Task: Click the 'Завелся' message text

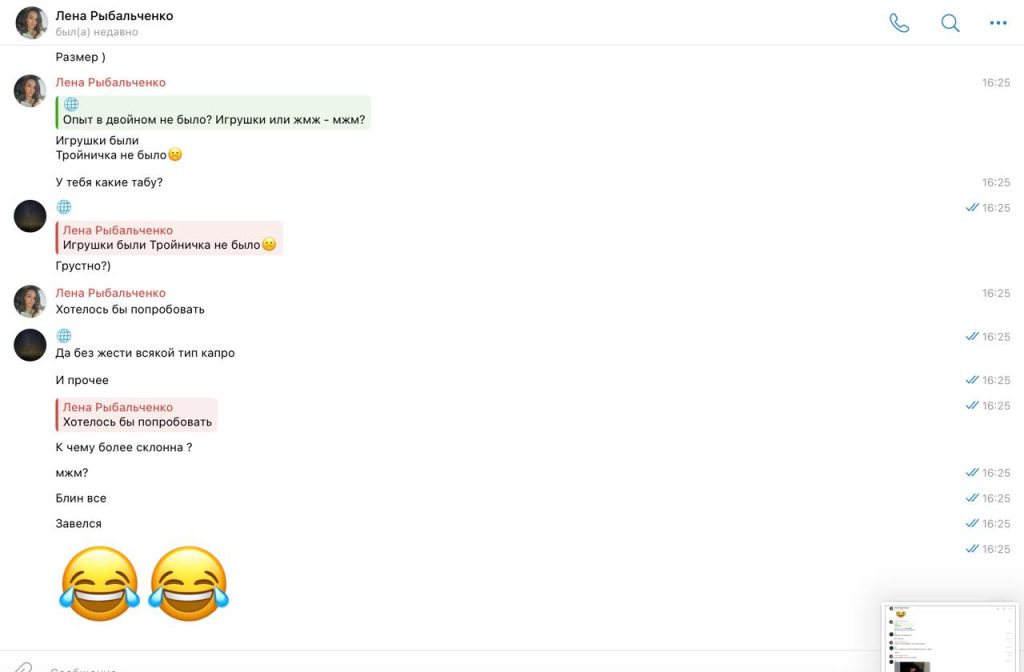Action: (x=78, y=523)
